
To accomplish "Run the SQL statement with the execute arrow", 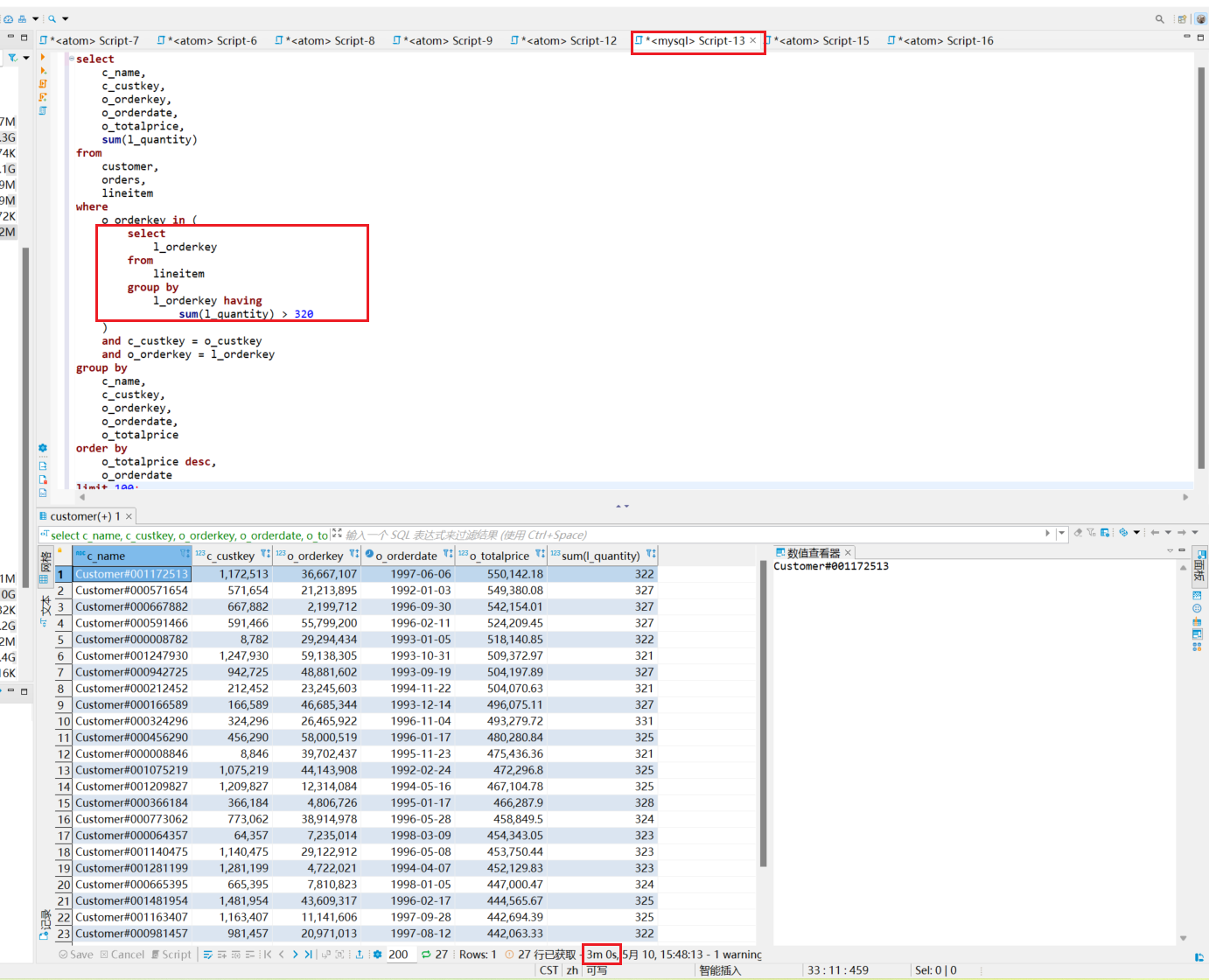I will coord(43,57).
